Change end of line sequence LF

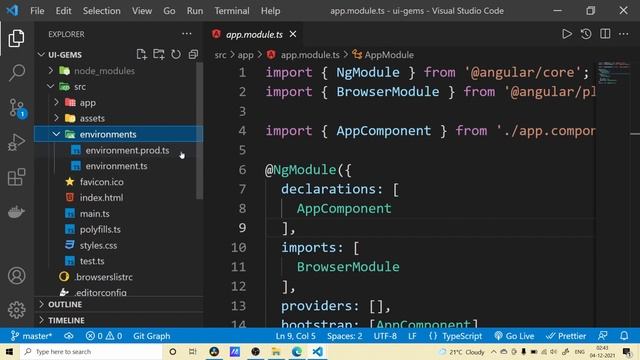click(412, 336)
